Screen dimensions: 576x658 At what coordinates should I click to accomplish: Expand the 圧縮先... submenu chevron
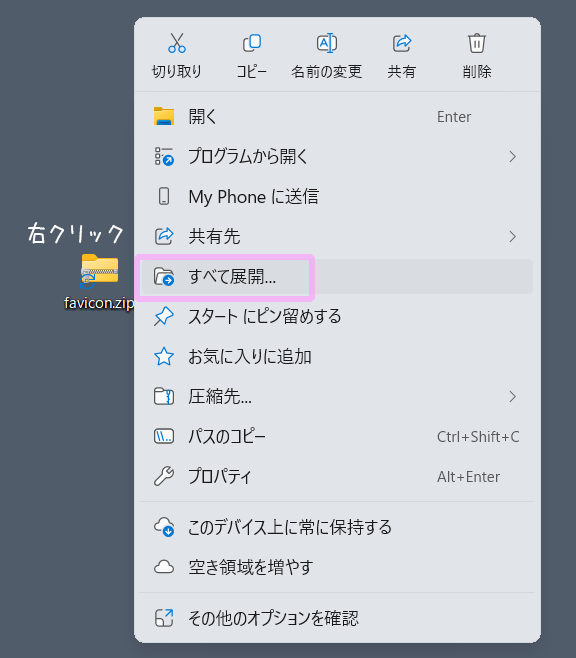pyautogui.click(x=512, y=397)
